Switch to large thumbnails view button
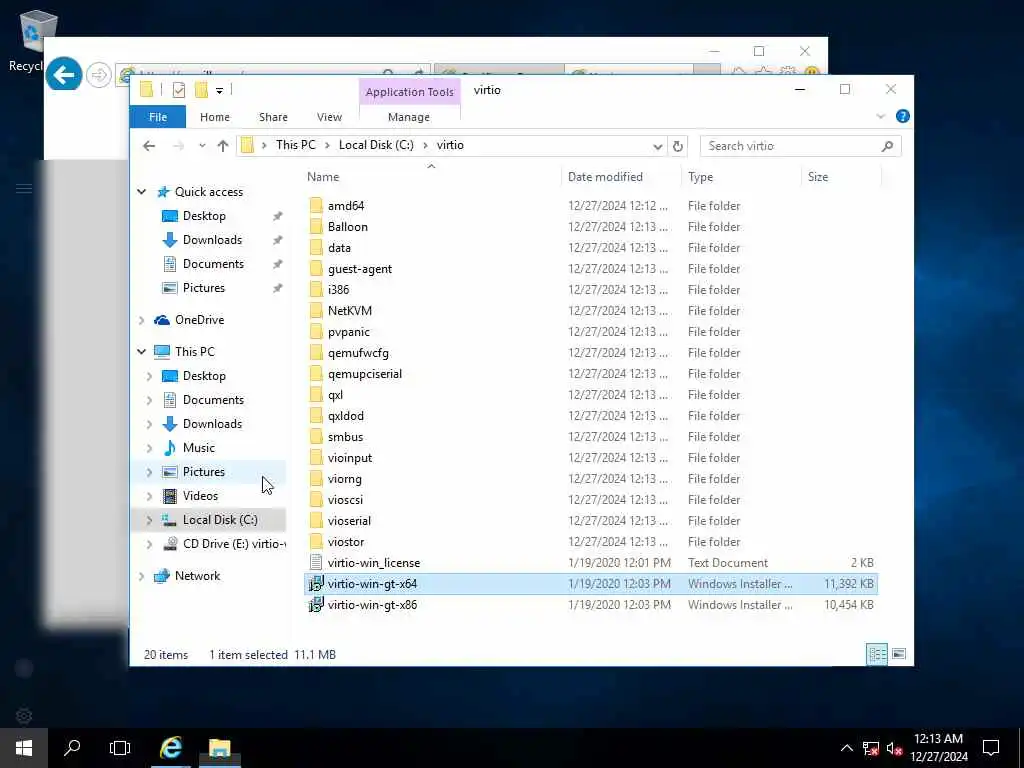1024x768 pixels. tap(899, 654)
